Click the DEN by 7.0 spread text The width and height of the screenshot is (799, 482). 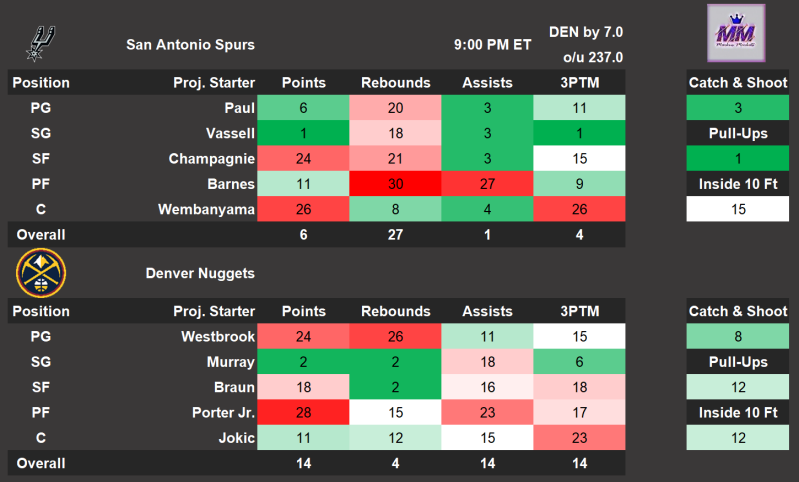[586, 33]
